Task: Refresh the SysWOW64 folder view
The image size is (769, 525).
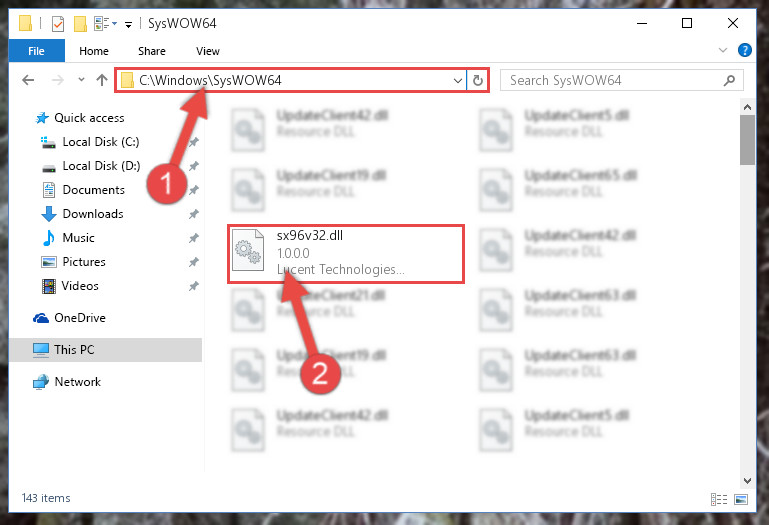Action: pos(478,80)
